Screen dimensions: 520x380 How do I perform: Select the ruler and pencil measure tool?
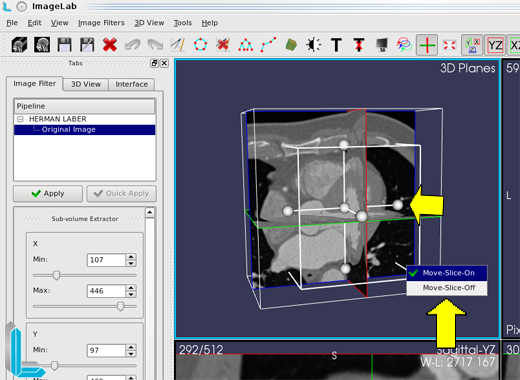click(x=178, y=45)
